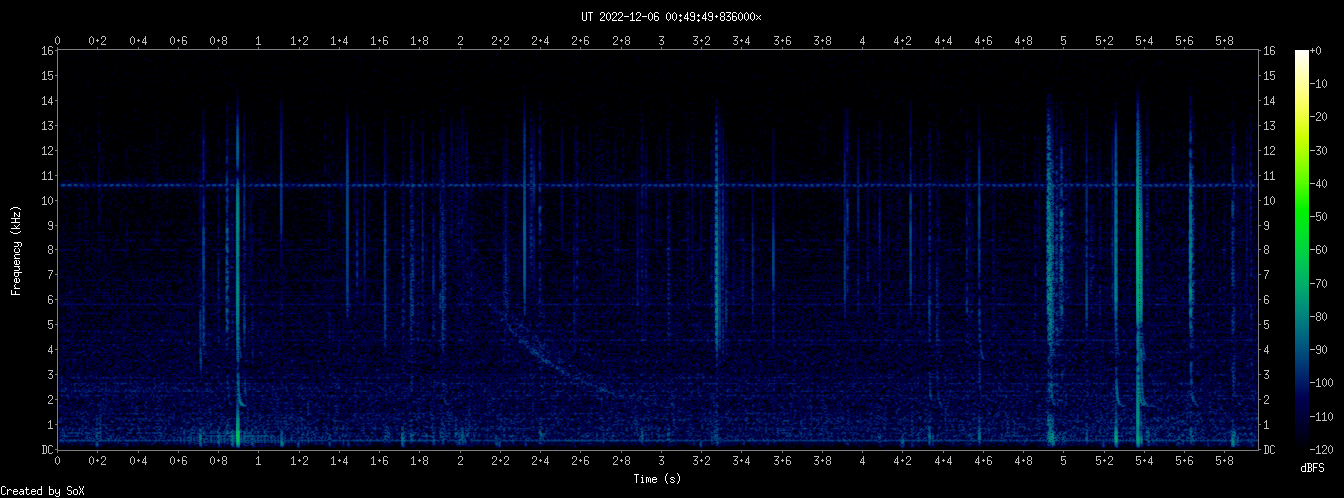This screenshot has height=498, width=1344.
Task: Click "5" on the bottom time axis
Action: pyautogui.click(x=1063, y=461)
